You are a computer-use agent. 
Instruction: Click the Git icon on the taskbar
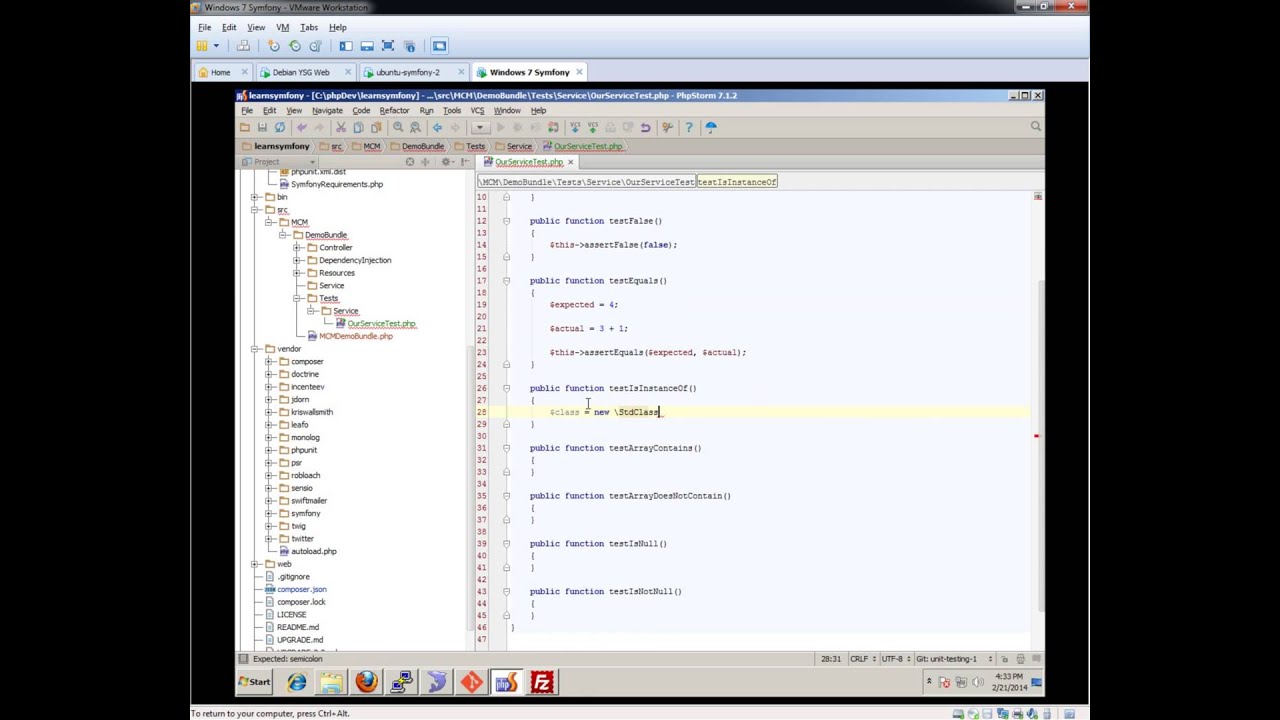(x=471, y=682)
